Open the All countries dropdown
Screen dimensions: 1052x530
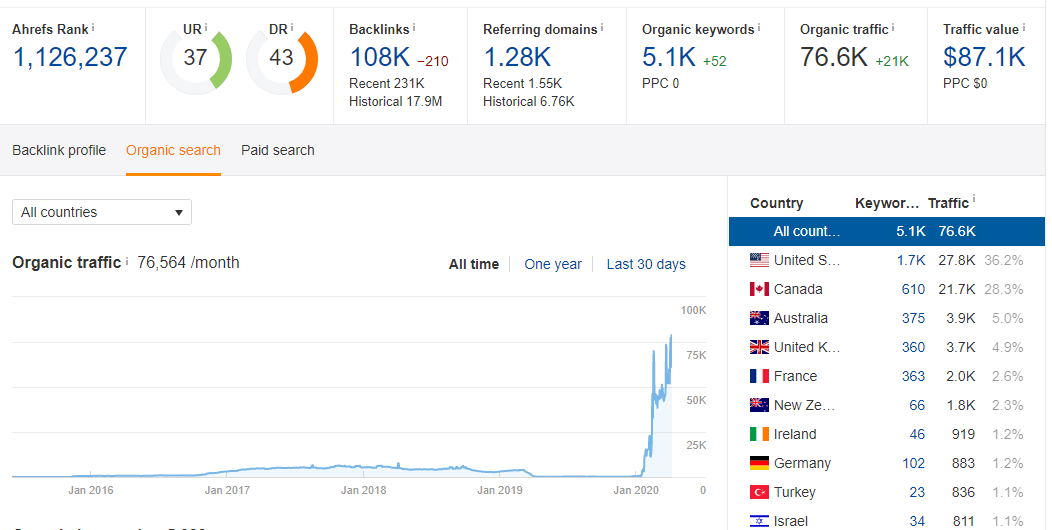pos(102,212)
